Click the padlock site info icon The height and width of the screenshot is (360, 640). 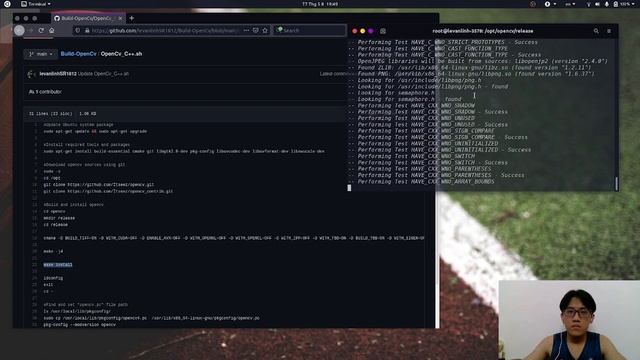[87, 30]
